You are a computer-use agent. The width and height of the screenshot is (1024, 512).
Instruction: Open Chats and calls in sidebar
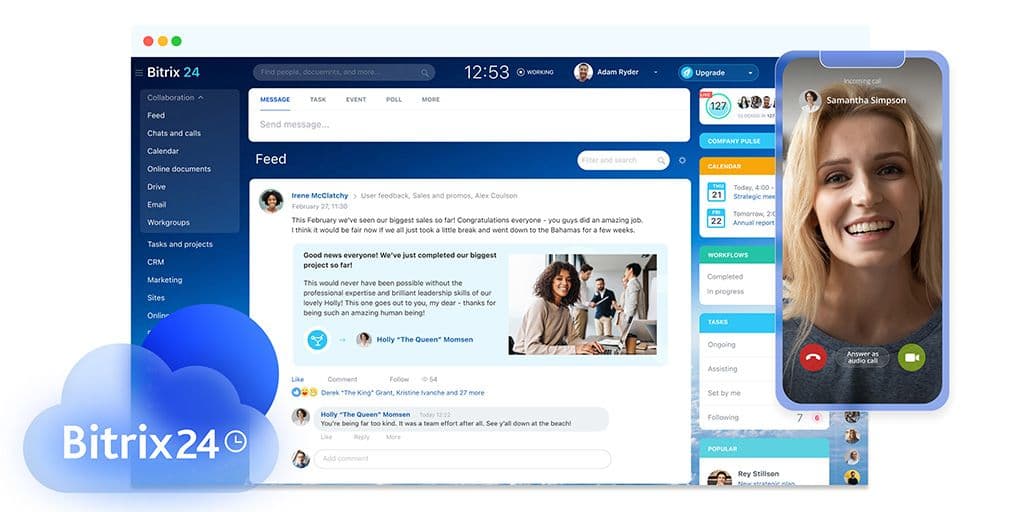pos(174,133)
